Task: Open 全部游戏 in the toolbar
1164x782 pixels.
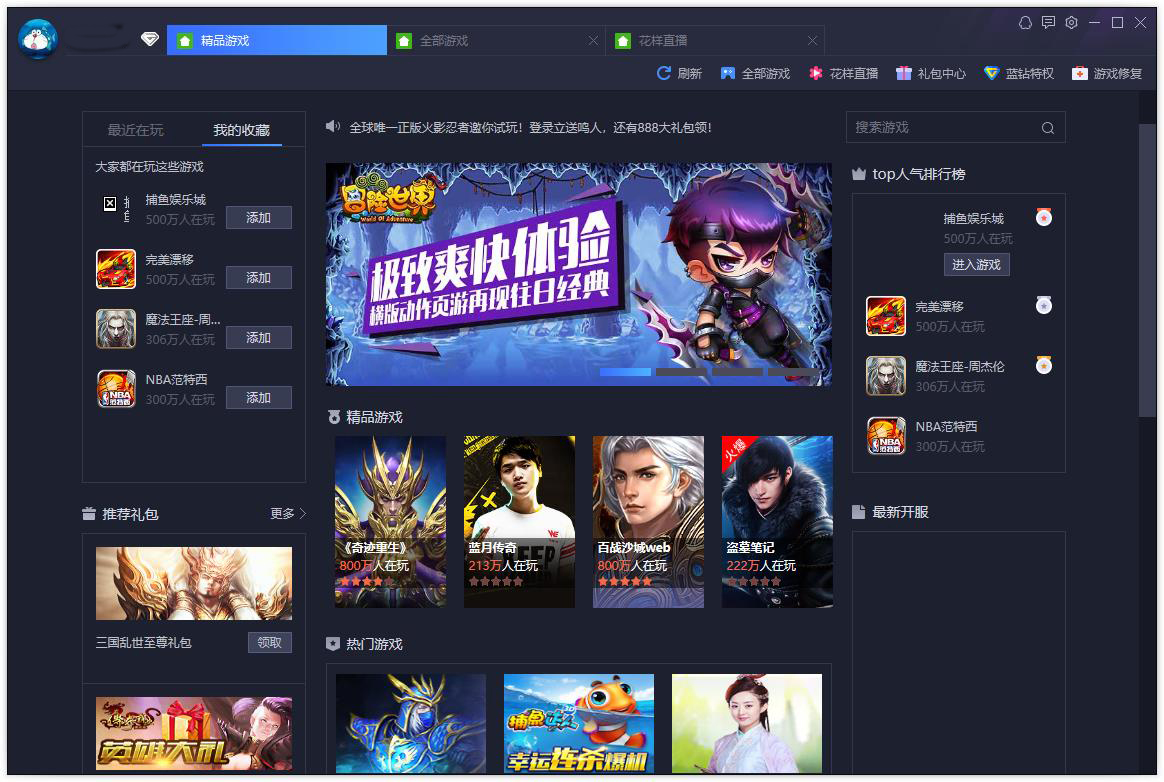Action: click(755, 74)
